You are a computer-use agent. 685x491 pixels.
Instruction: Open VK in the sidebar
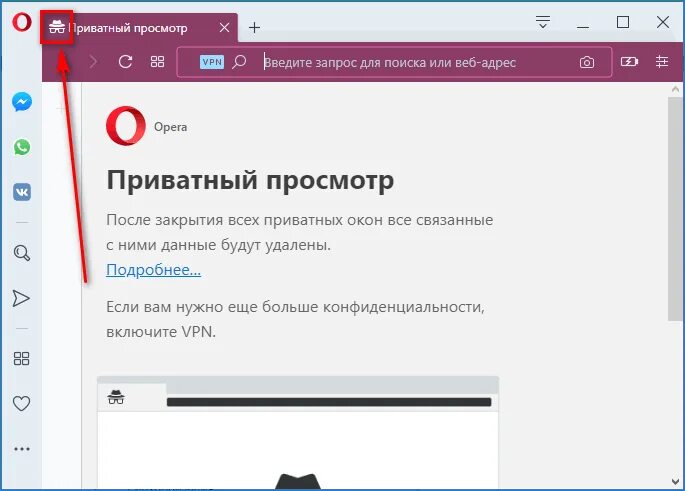click(x=22, y=192)
